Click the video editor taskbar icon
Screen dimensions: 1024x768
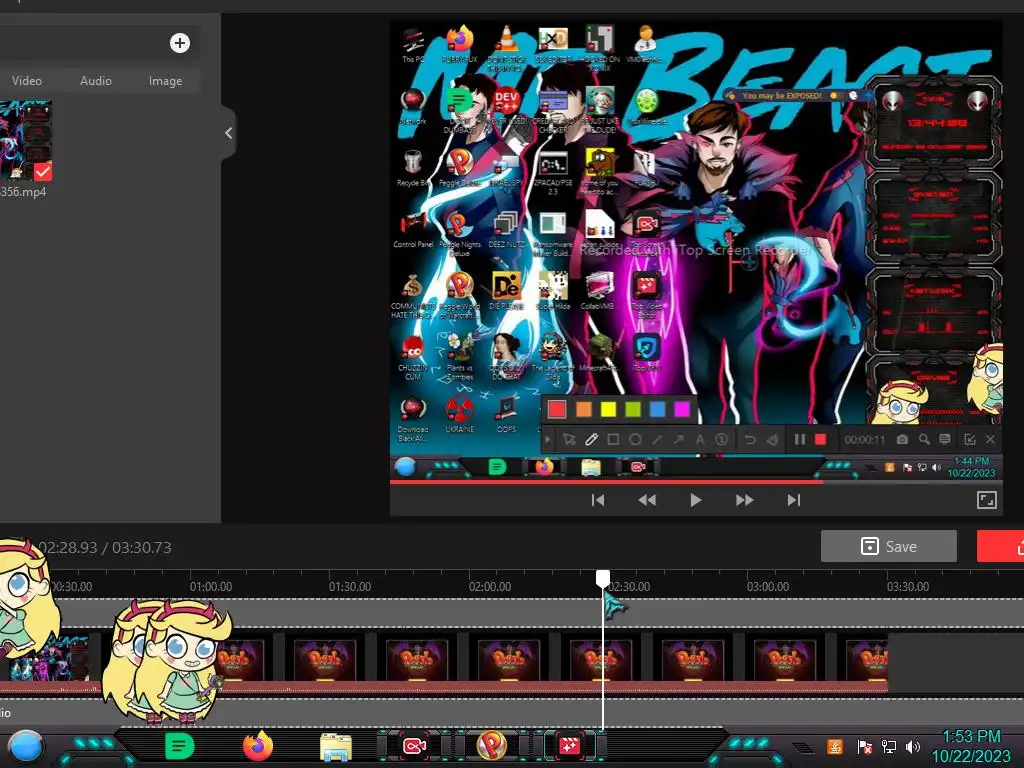(569, 746)
